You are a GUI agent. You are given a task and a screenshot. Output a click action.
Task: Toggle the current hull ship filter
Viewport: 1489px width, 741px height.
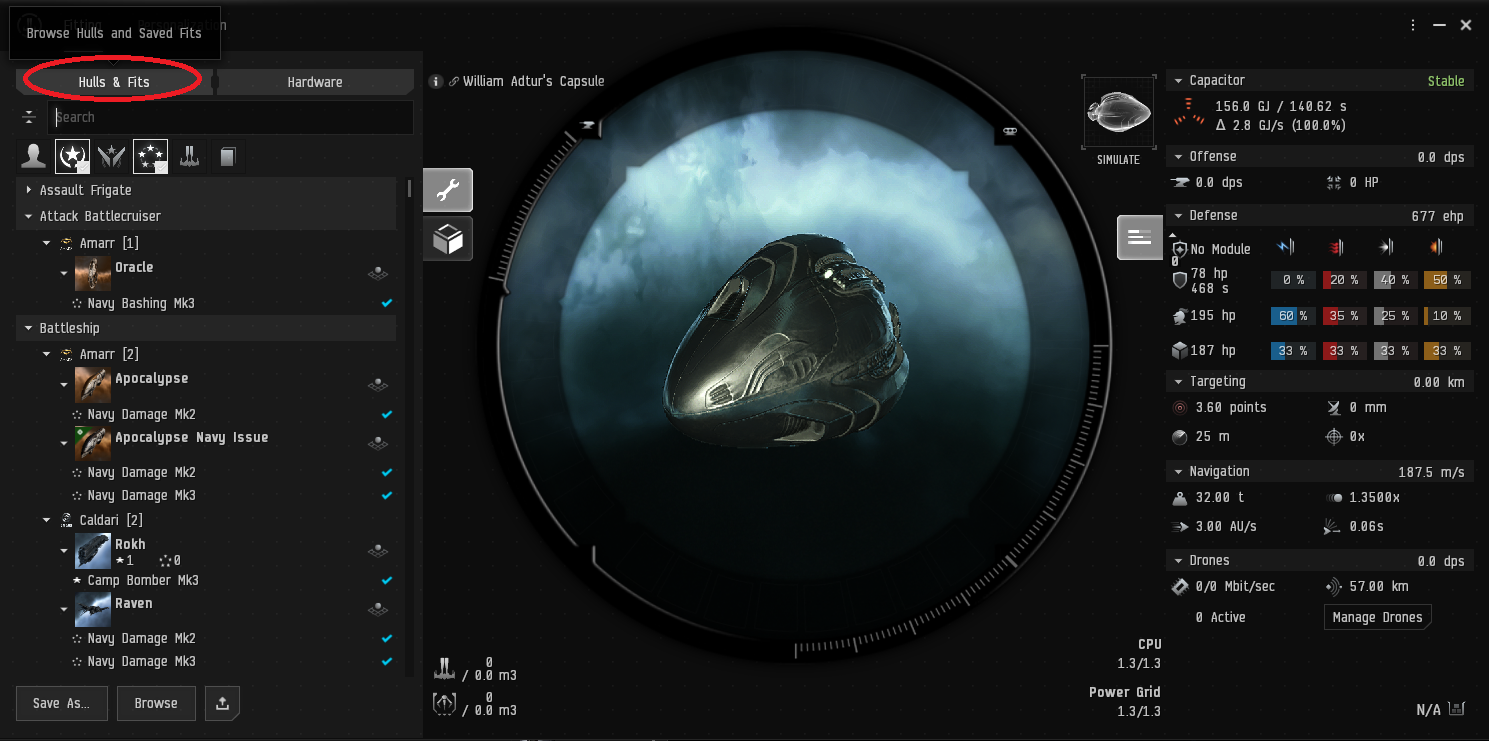tap(188, 155)
